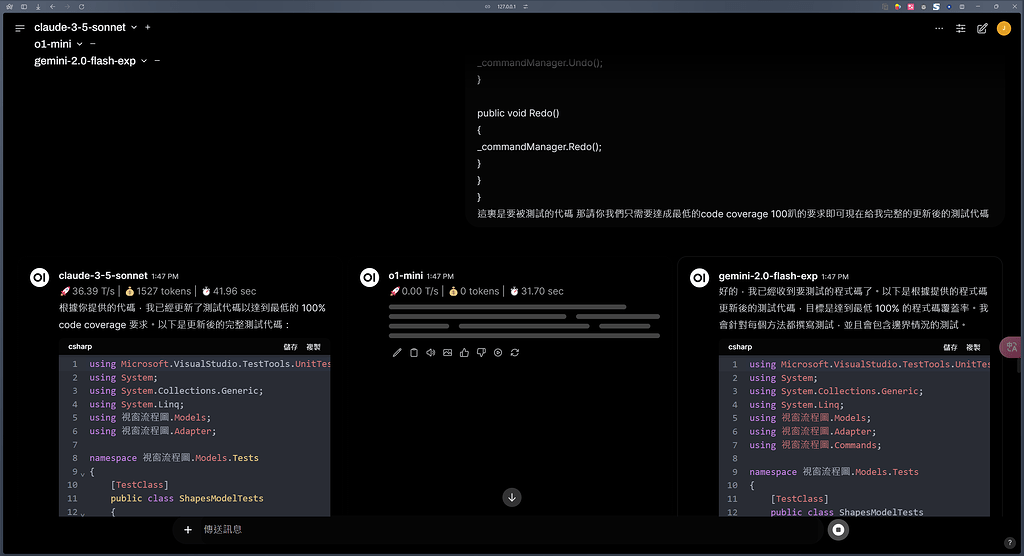Save the gemini-2.0-flash-exp code block (儲存)

click(950, 348)
